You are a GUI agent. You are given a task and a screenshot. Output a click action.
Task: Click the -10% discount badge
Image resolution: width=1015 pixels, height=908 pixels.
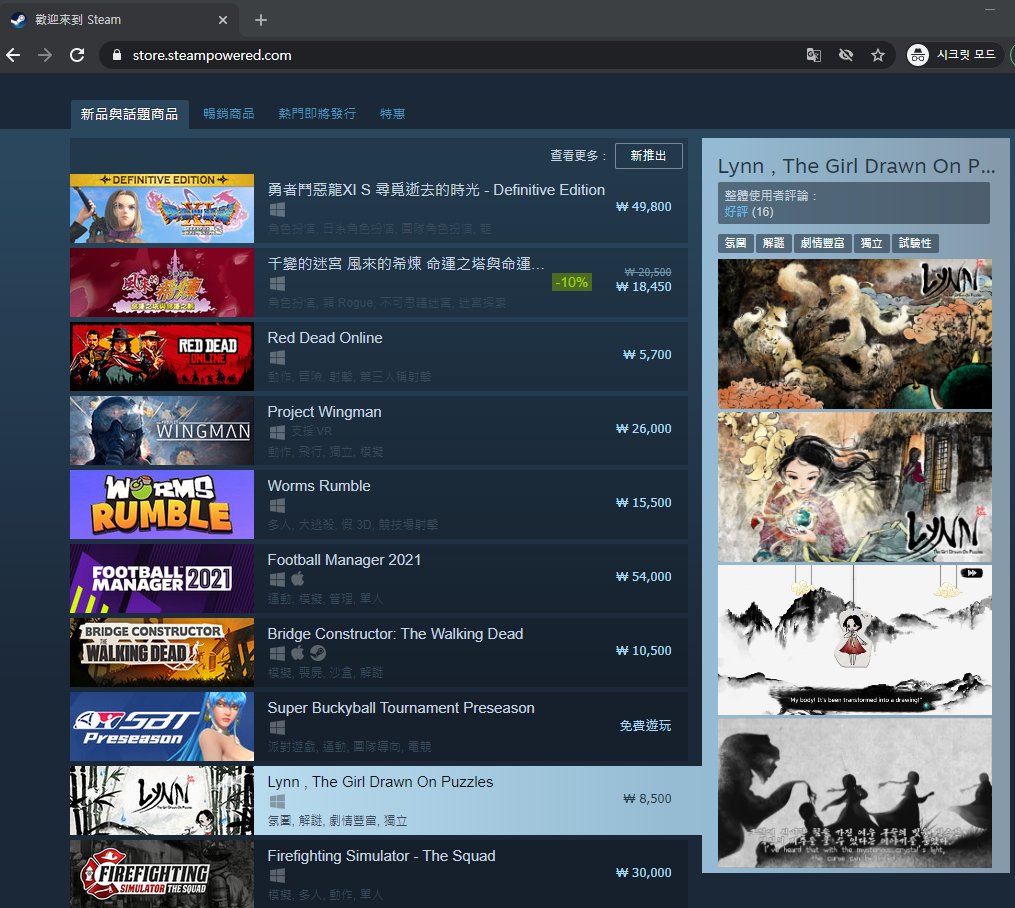(x=572, y=282)
